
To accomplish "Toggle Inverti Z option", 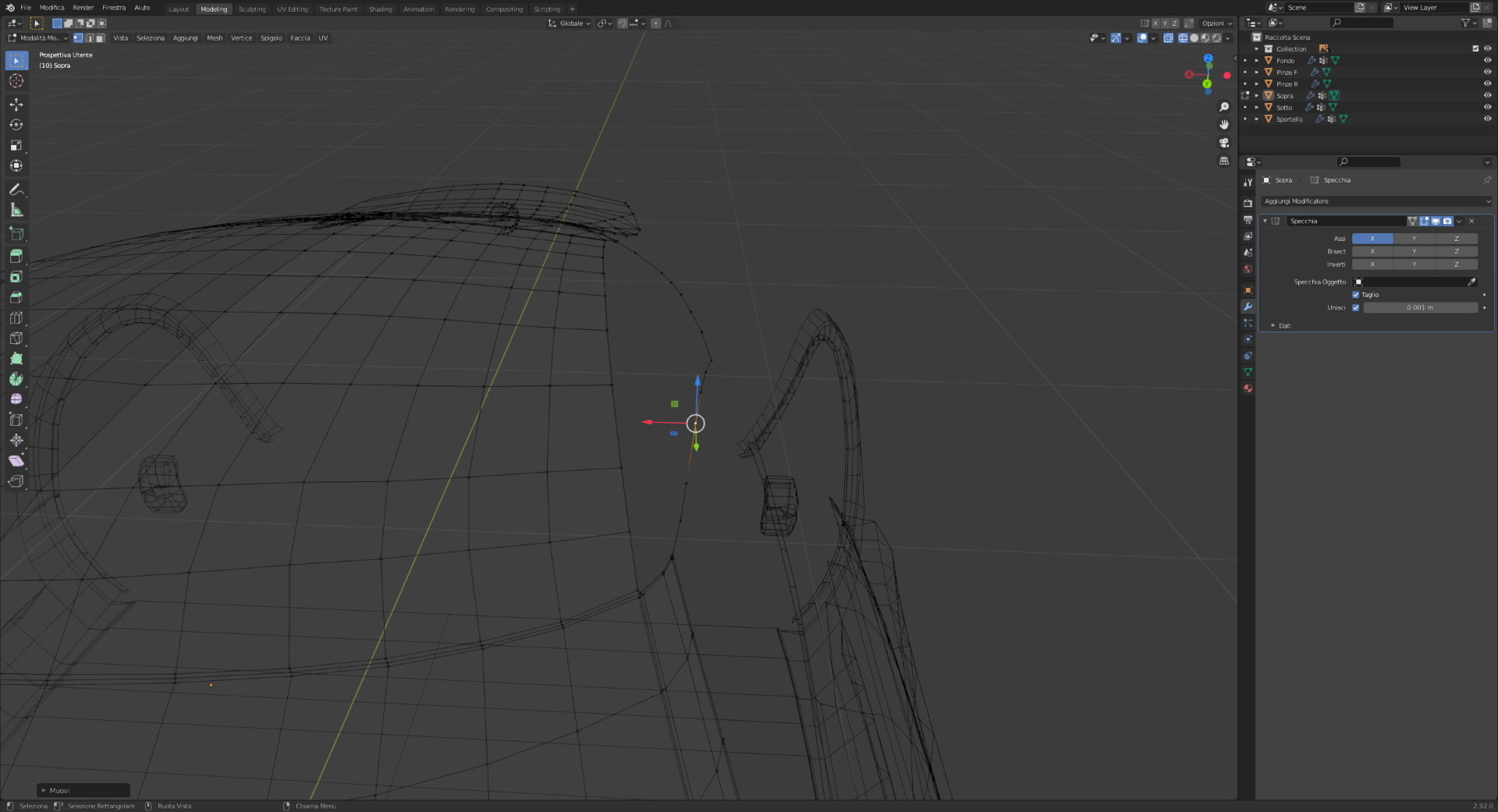I will [1457, 264].
